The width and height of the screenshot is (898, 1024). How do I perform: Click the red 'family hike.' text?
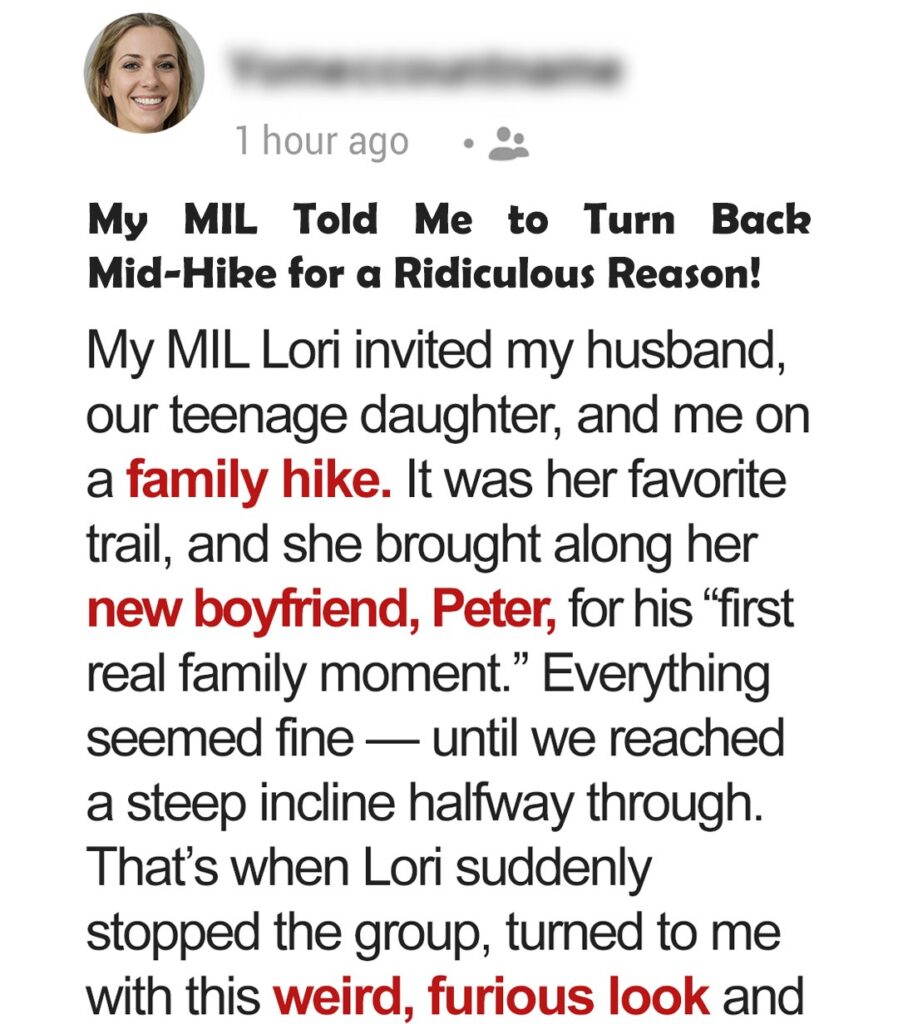[x=259, y=480]
